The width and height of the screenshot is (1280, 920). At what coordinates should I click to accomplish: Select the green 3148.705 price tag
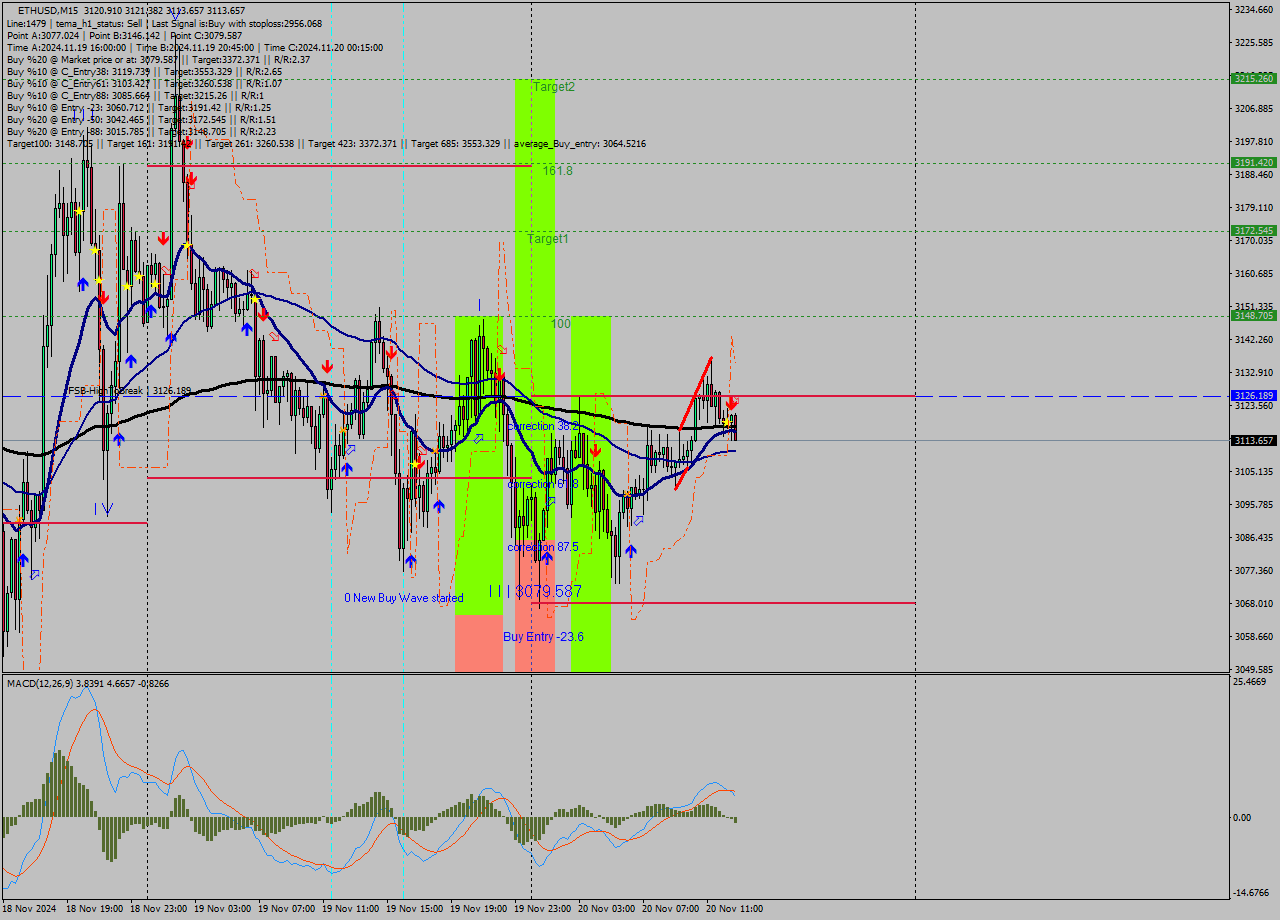pos(1253,315)
